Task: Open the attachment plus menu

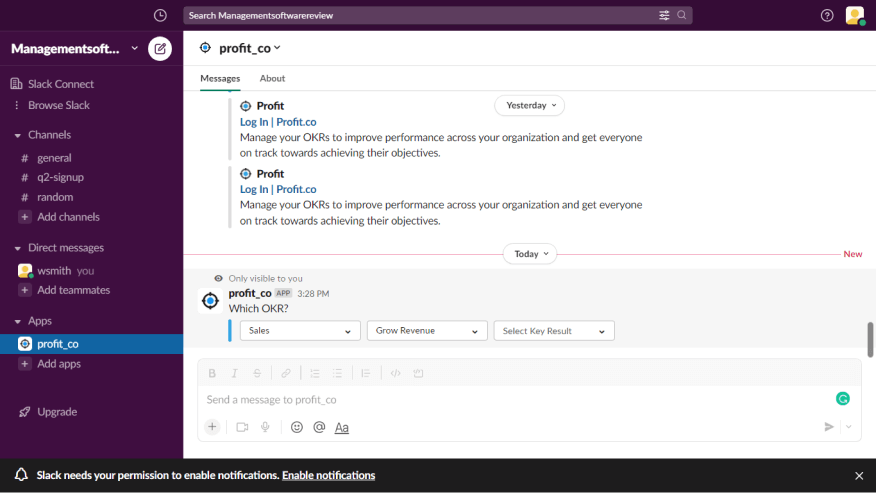Action: [212, 427]
